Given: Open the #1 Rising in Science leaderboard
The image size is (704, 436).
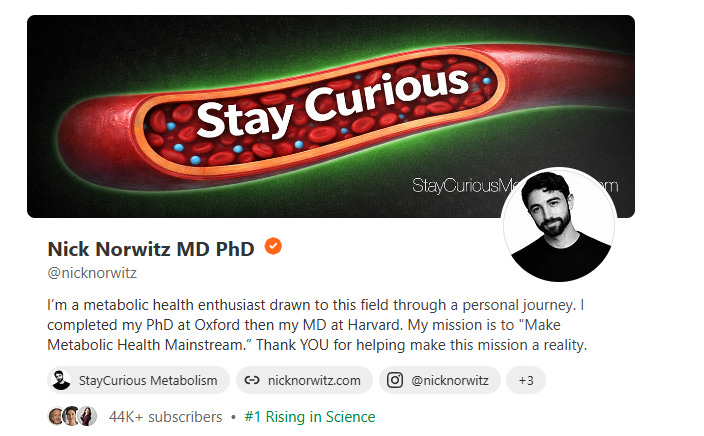Looking at the screenshot, I should click(x=310, y=417).
